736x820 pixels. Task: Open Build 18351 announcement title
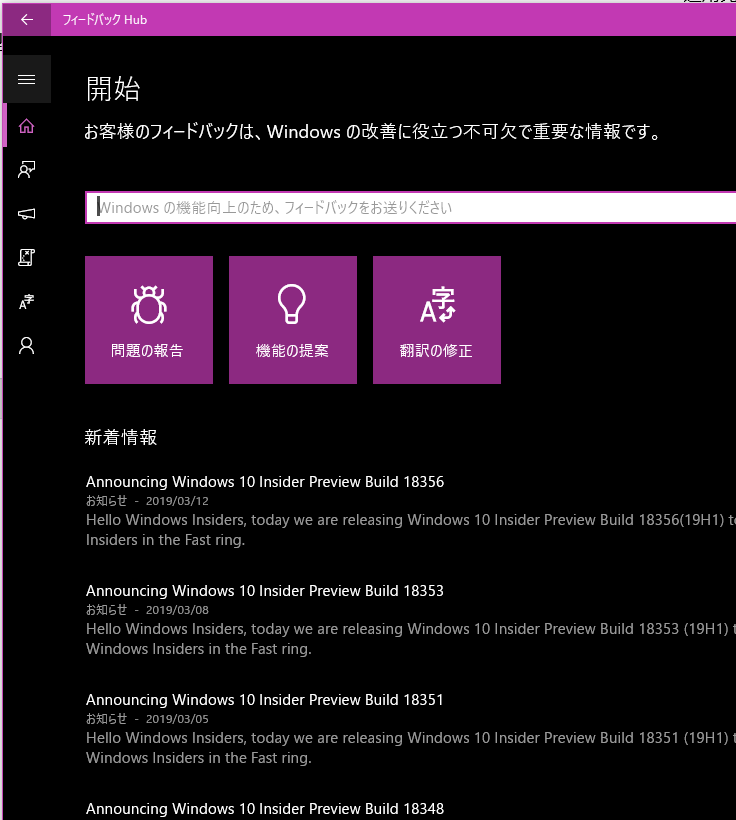click(265, 700)
